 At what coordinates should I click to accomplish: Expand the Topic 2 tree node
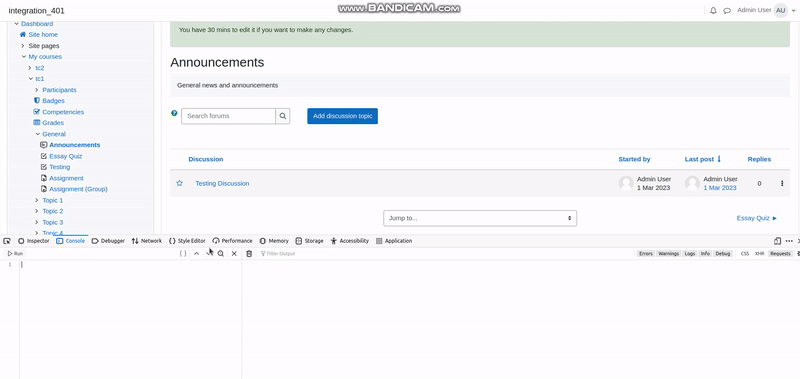[37, 211]
